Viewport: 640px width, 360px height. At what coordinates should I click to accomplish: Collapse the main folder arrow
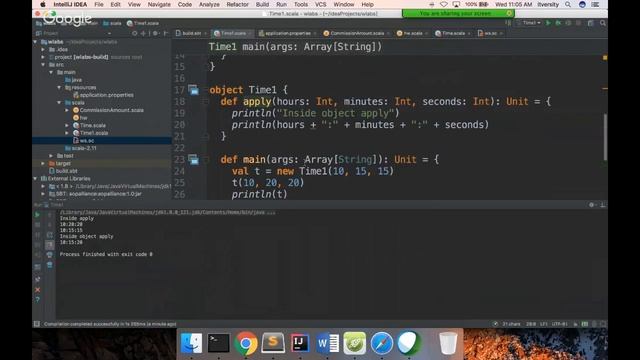coord(51,72)
